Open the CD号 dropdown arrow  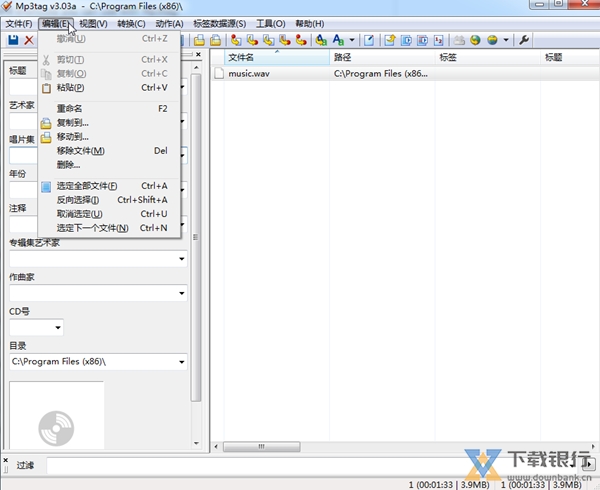pyautogui.click(x=58, y=328)
